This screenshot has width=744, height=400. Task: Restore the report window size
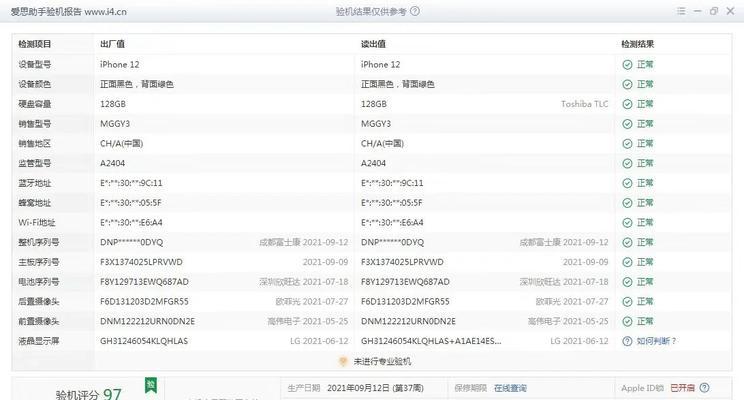714,11
